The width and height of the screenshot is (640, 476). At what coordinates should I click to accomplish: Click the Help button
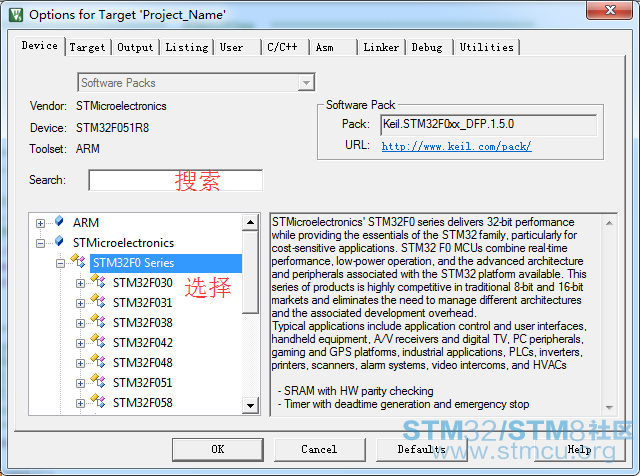(579, 449)
